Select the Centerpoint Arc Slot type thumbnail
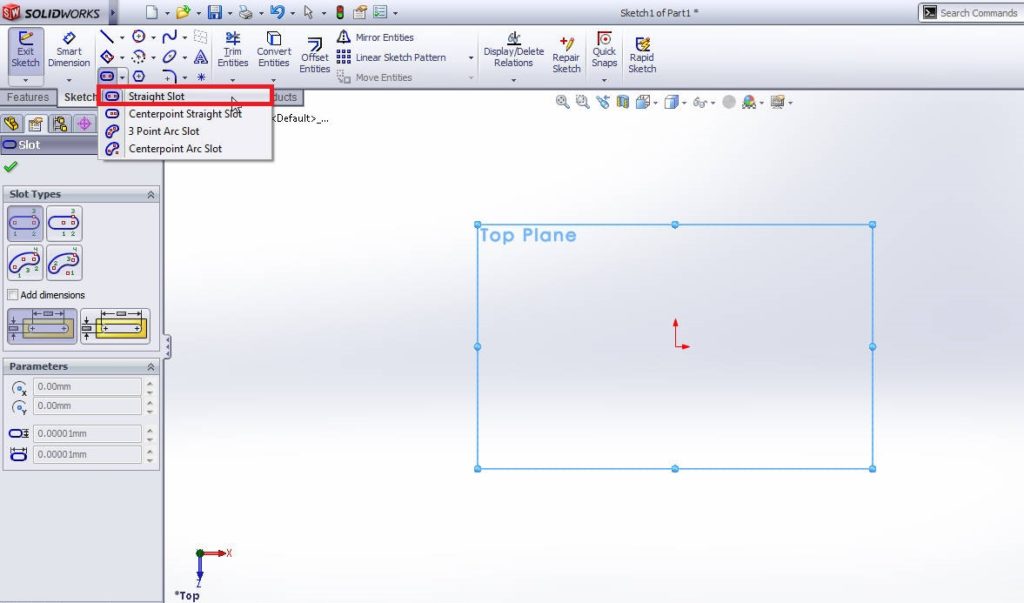This screenshot has height=603, width=1024. click(63, 262)
